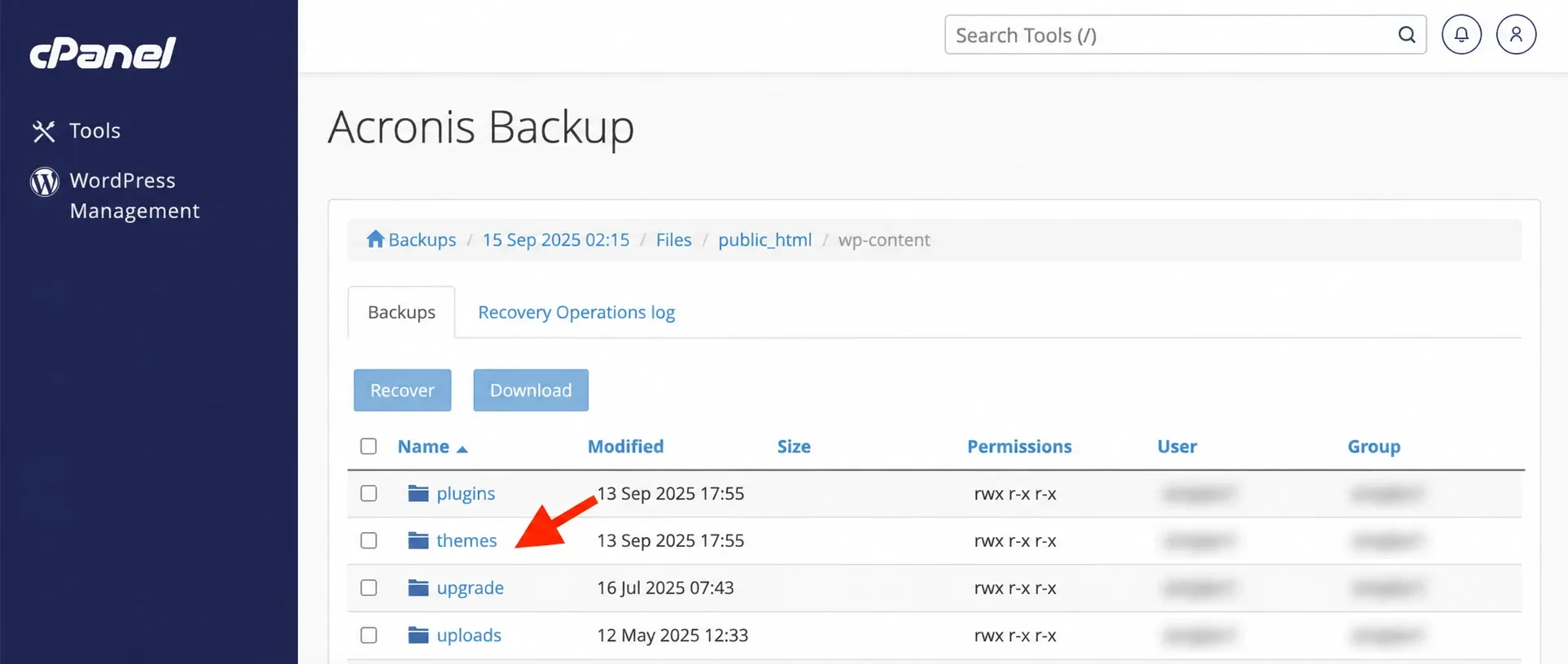Go to Backups in the breadcrumb
This screenshot has height=664, width=1568.
click(422, 239)
